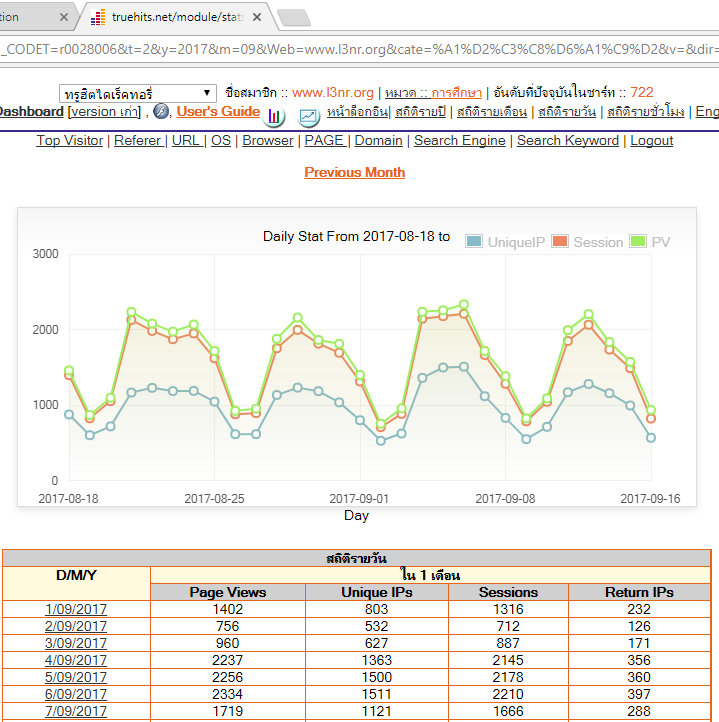Open the สถิติรายชั่วโมง hourly stats link

click(645, 111)
